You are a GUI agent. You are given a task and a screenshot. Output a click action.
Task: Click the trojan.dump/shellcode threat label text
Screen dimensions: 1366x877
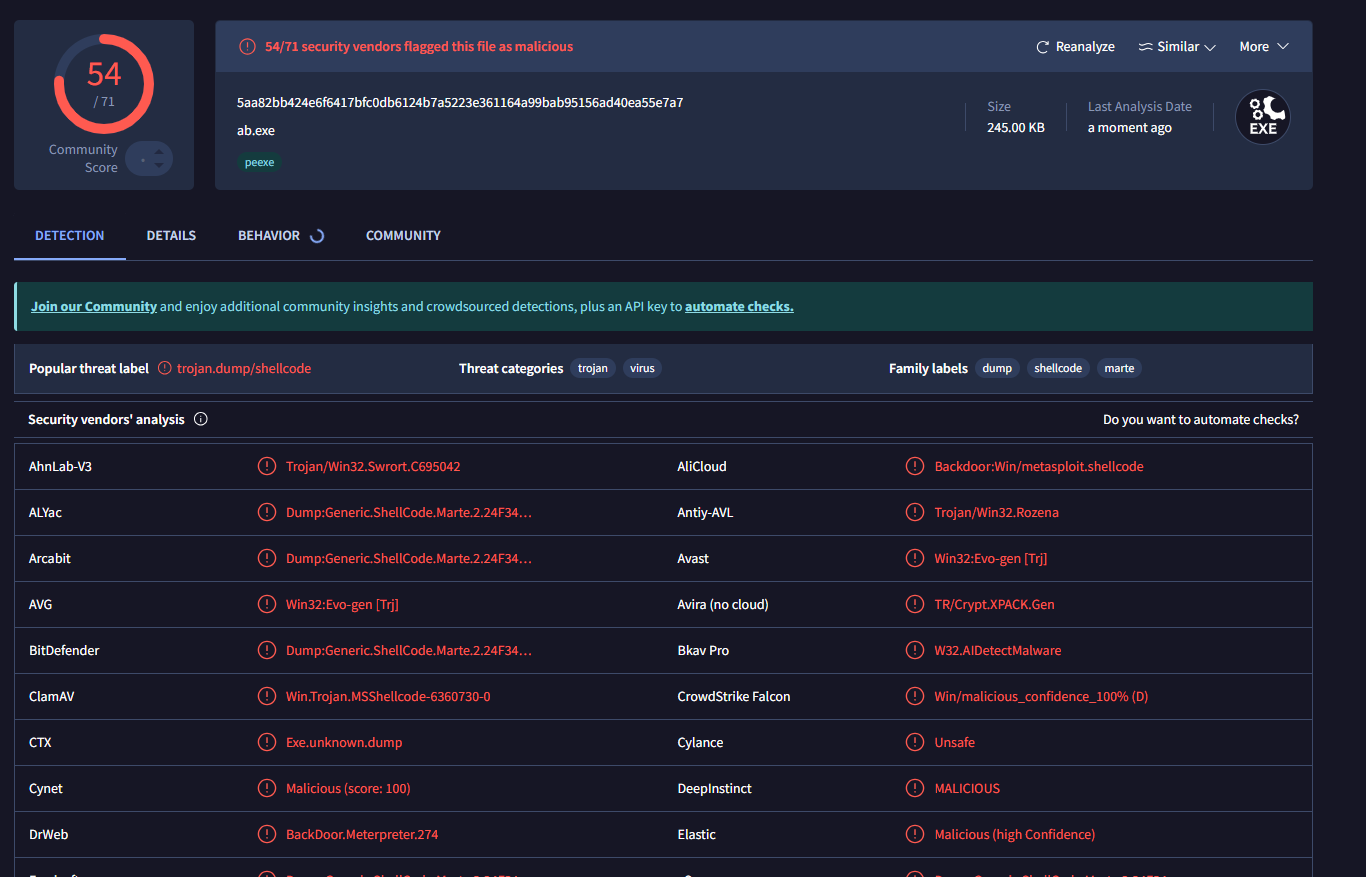[x=244, y=368]
